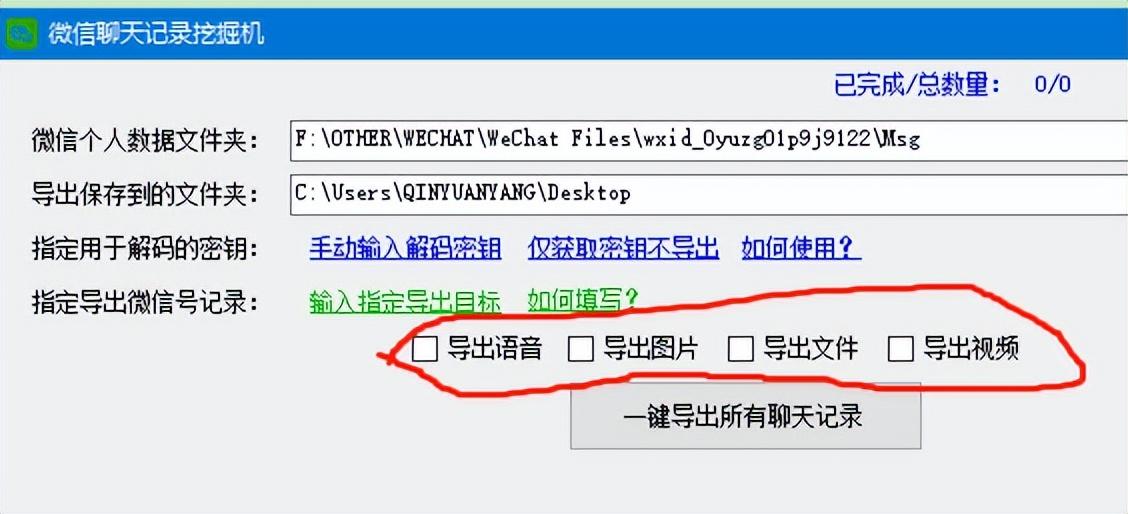Click the 指定导出微信号记录 label

pyautogui.click(x=145, y=303)
